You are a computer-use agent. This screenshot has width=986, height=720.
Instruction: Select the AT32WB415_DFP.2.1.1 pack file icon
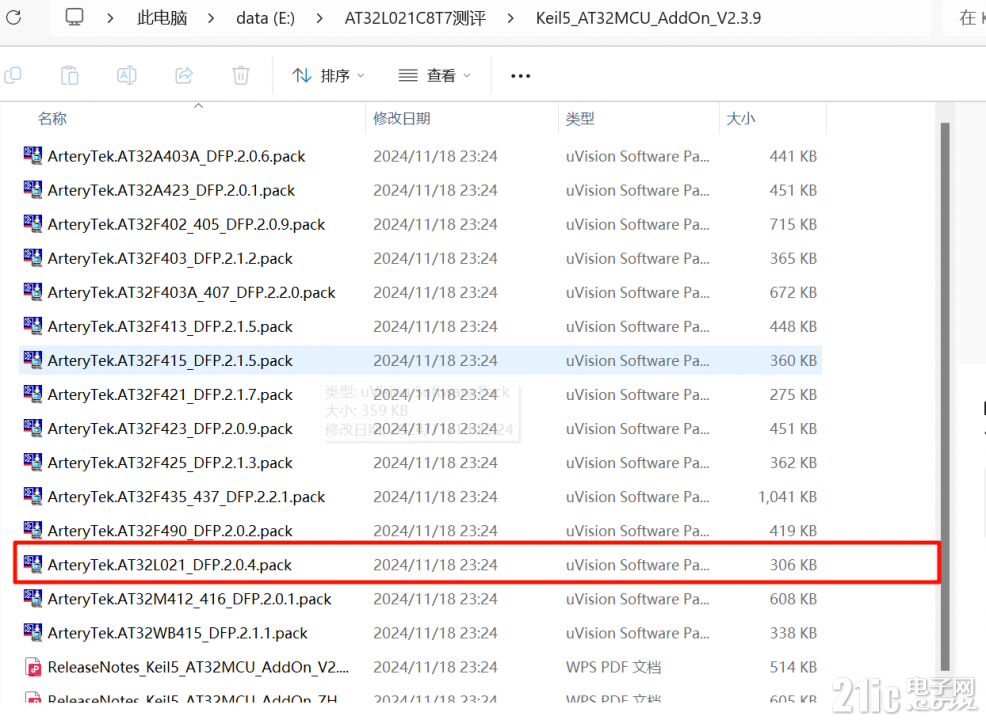pos(33,631)
